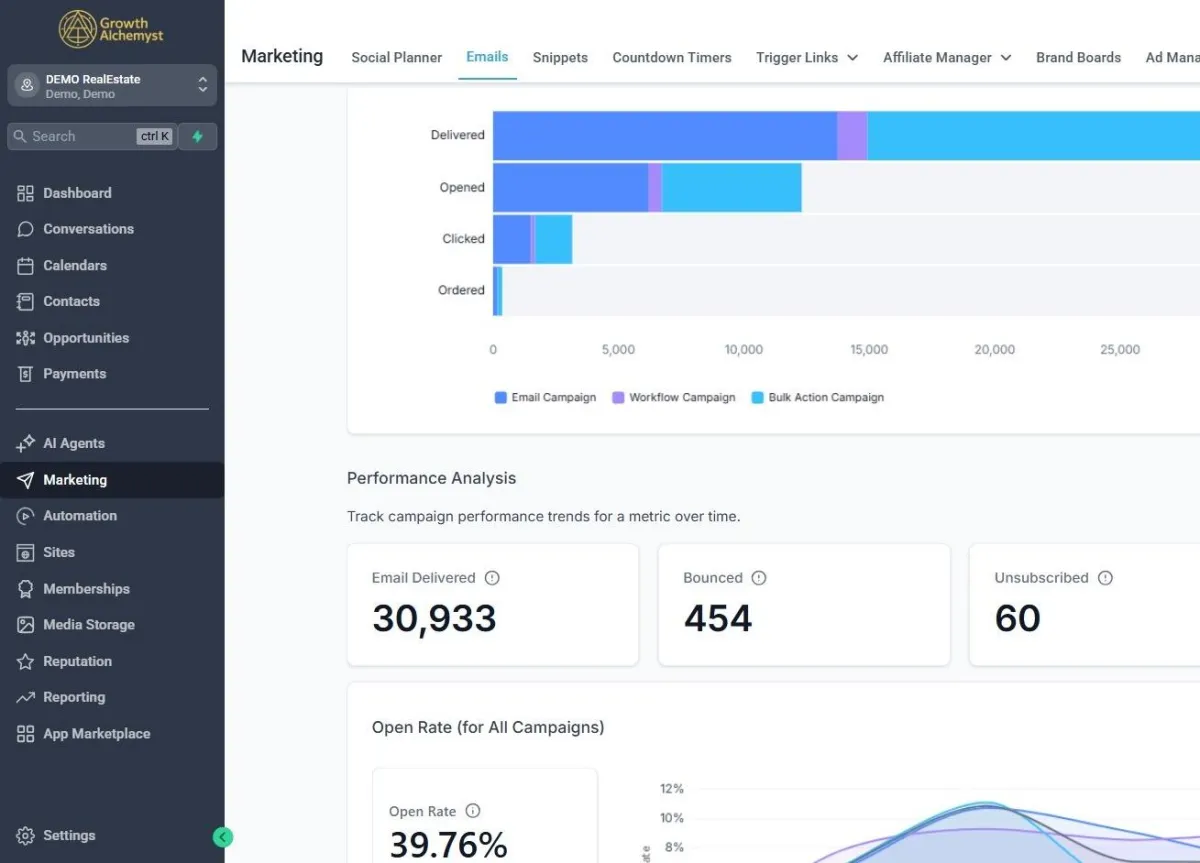Click the Marketing paper plane icon

26,480
